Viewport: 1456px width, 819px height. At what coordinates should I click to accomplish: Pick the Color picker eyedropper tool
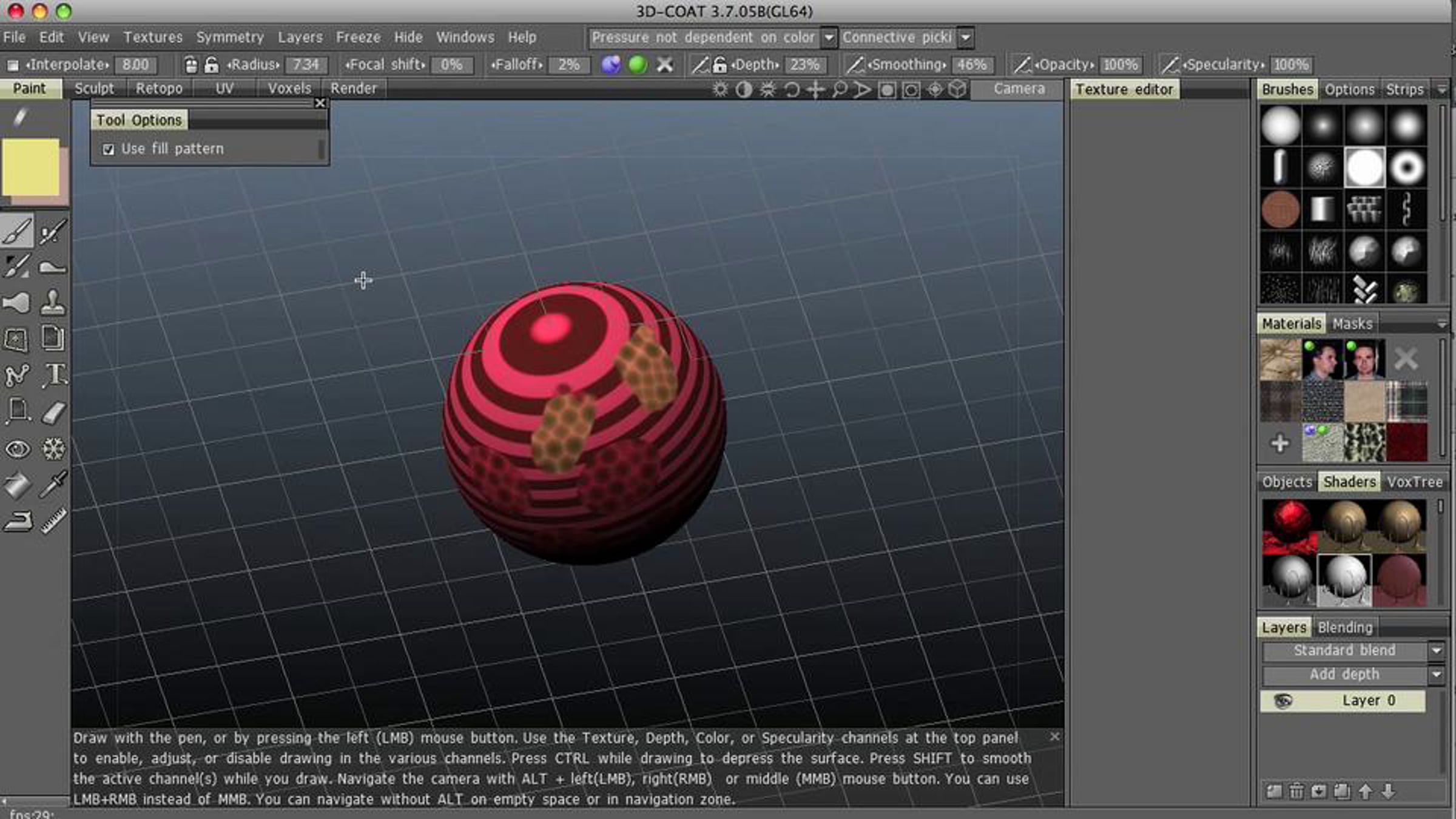pyautogui.click(x=54, y=485)
